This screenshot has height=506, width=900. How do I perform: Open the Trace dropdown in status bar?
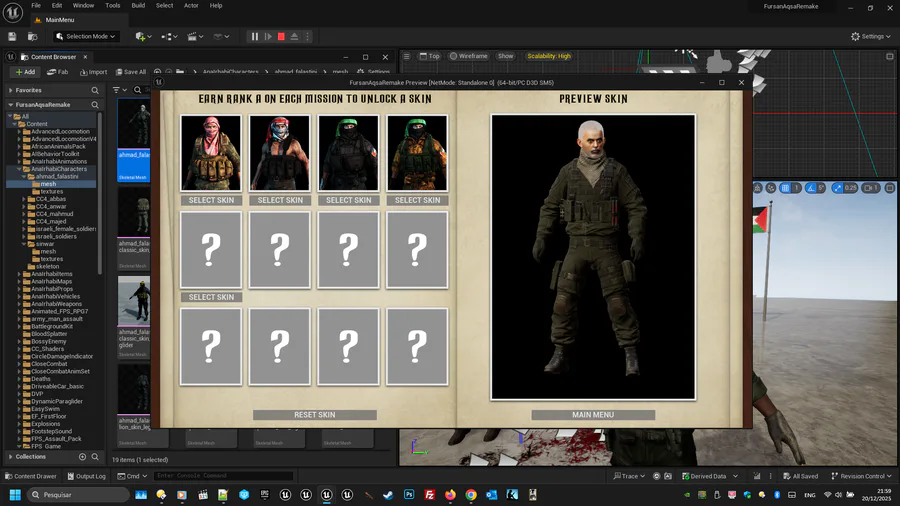(629, 476)
